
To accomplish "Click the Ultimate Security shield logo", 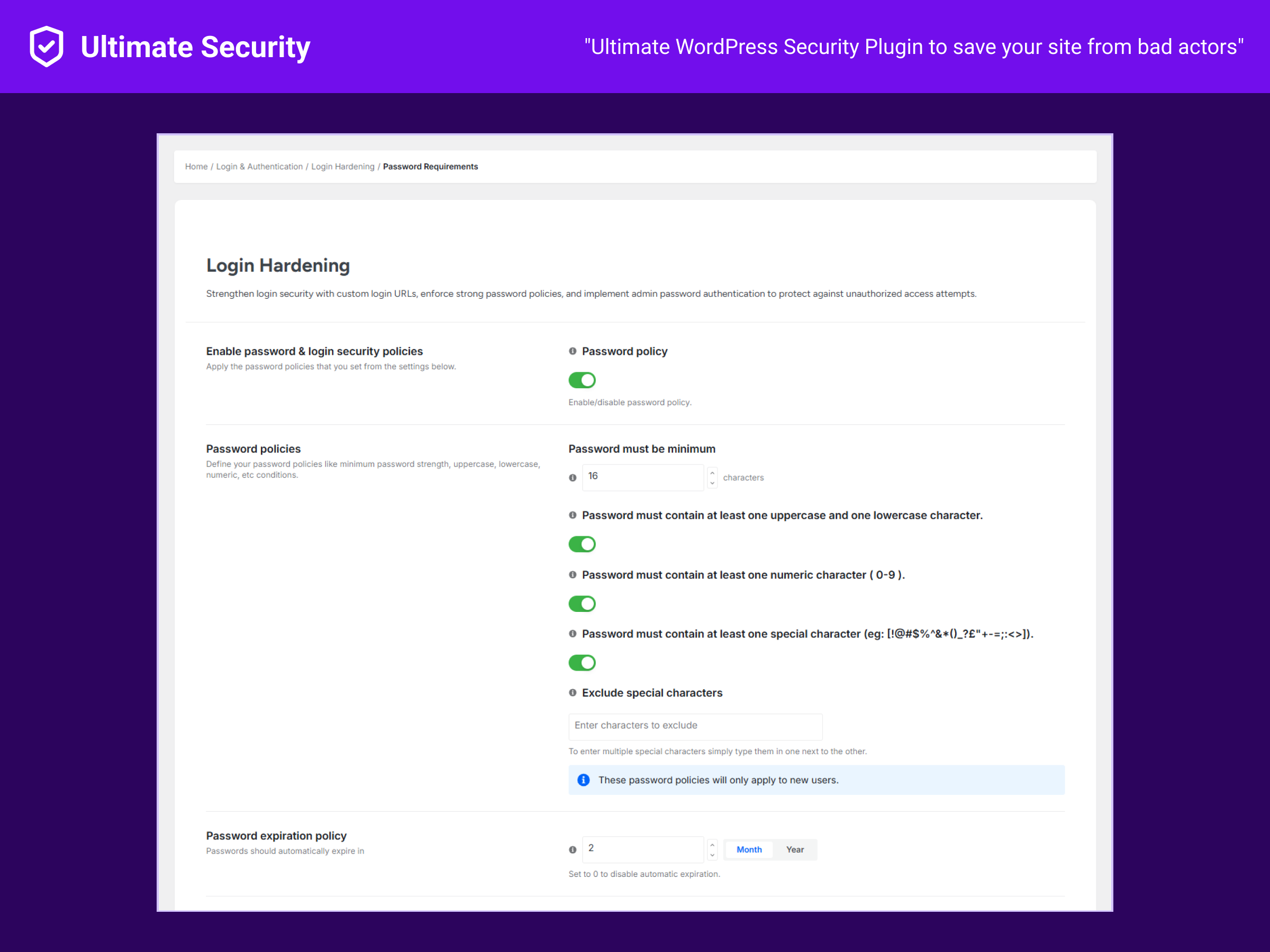I will click(x=46, y=46).
